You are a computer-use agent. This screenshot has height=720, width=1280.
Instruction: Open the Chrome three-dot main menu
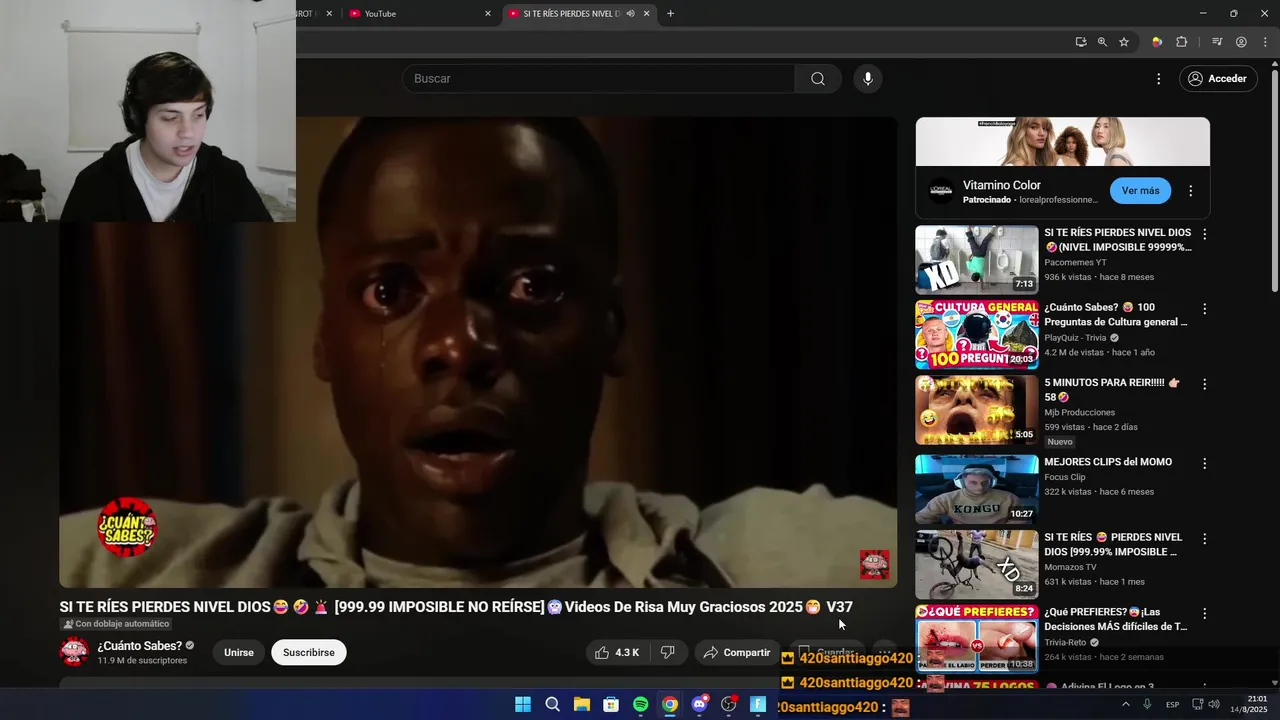(1266, 42)
